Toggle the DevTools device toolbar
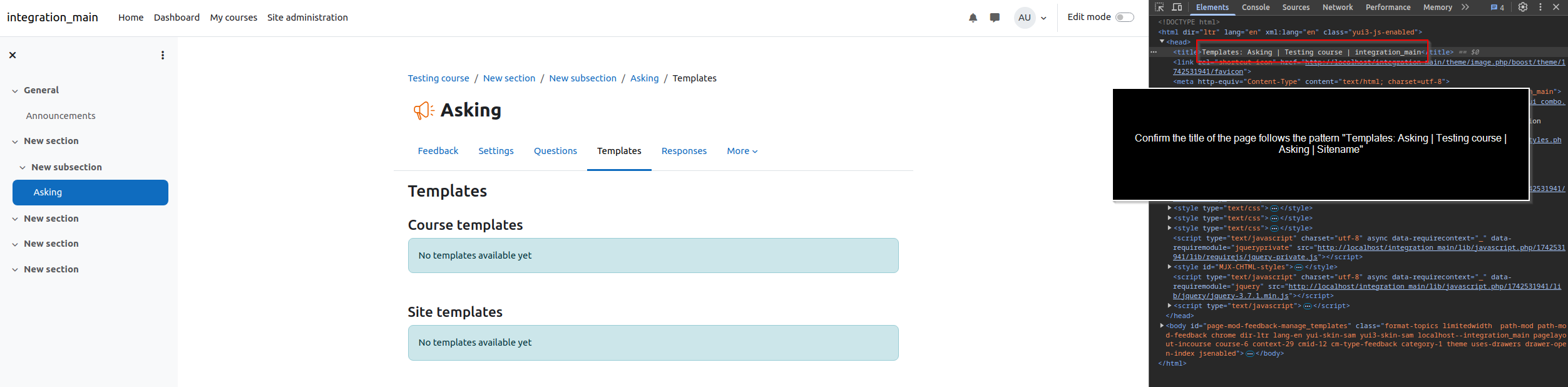 click(x=1177, y=7)
